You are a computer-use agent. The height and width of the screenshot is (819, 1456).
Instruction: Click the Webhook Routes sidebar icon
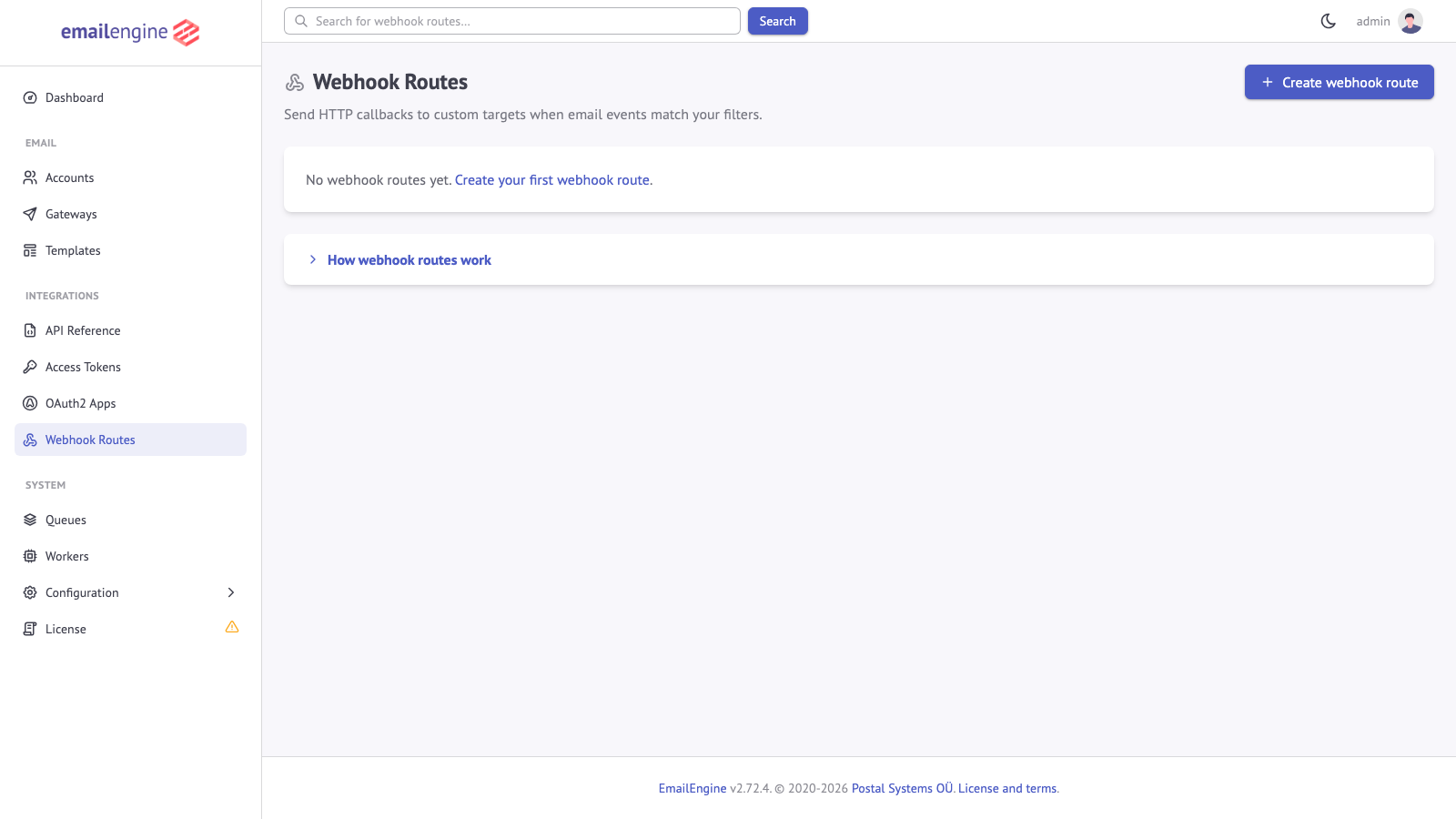tap(30, 440)
